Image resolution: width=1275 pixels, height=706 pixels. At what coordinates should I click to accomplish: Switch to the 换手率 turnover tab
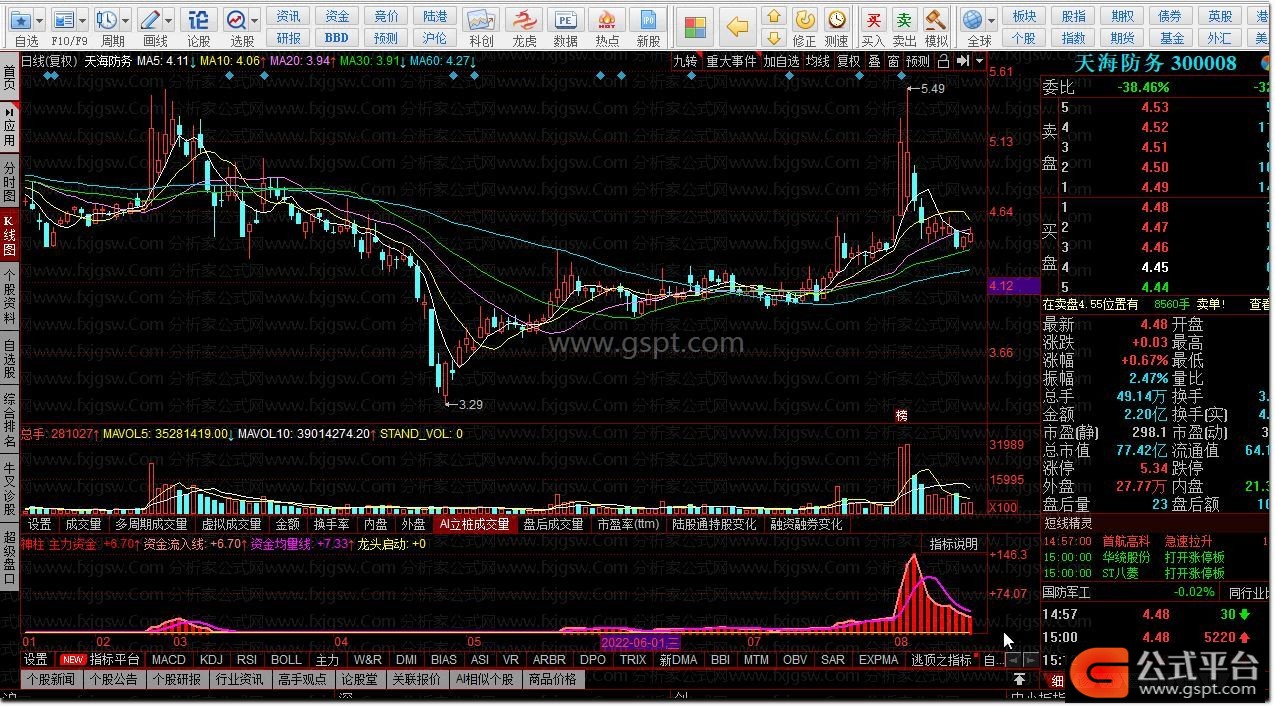pos(332,524)
